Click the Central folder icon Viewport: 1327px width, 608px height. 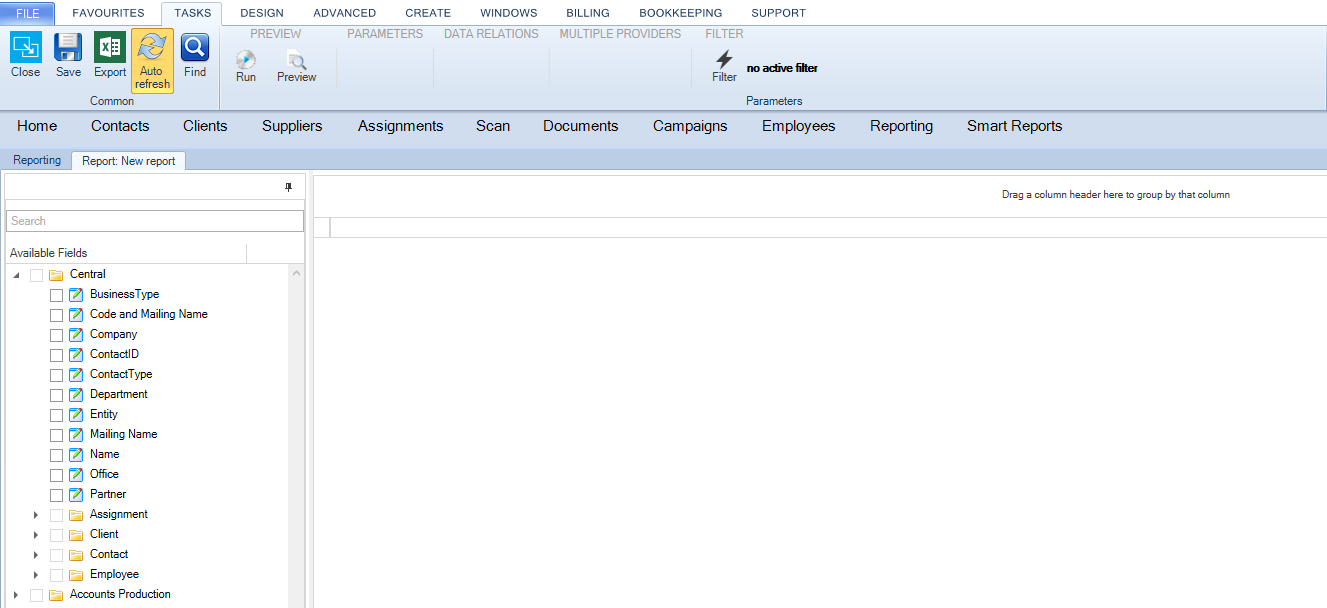56,274
